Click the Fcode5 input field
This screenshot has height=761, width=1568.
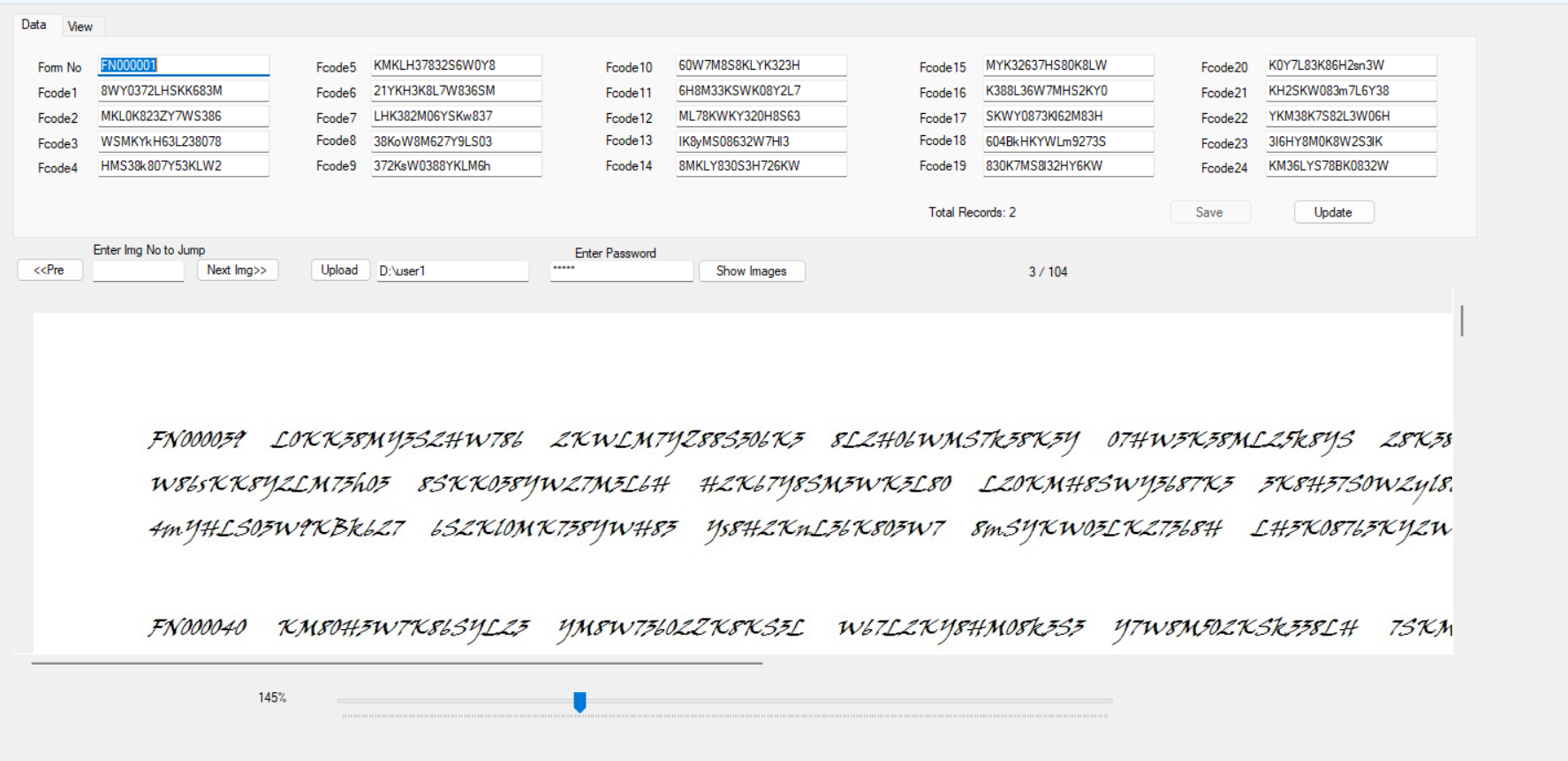(x=456, y=65)
